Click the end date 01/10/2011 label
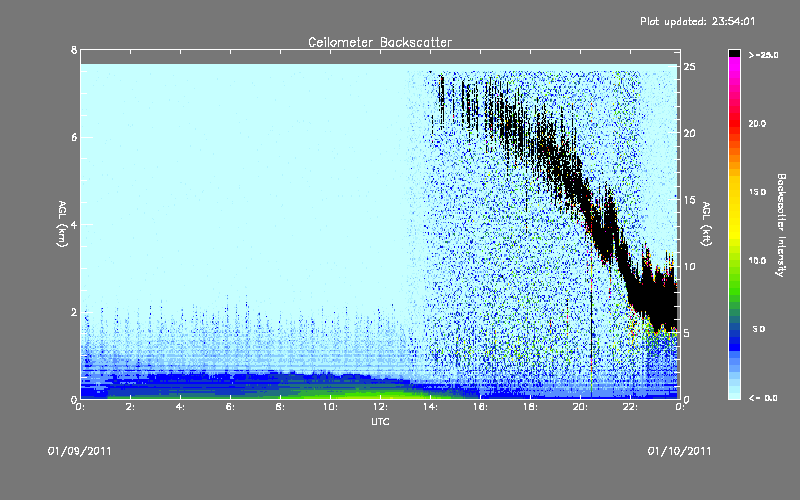This screenshot has height=500, width=800. coord(679,451)
